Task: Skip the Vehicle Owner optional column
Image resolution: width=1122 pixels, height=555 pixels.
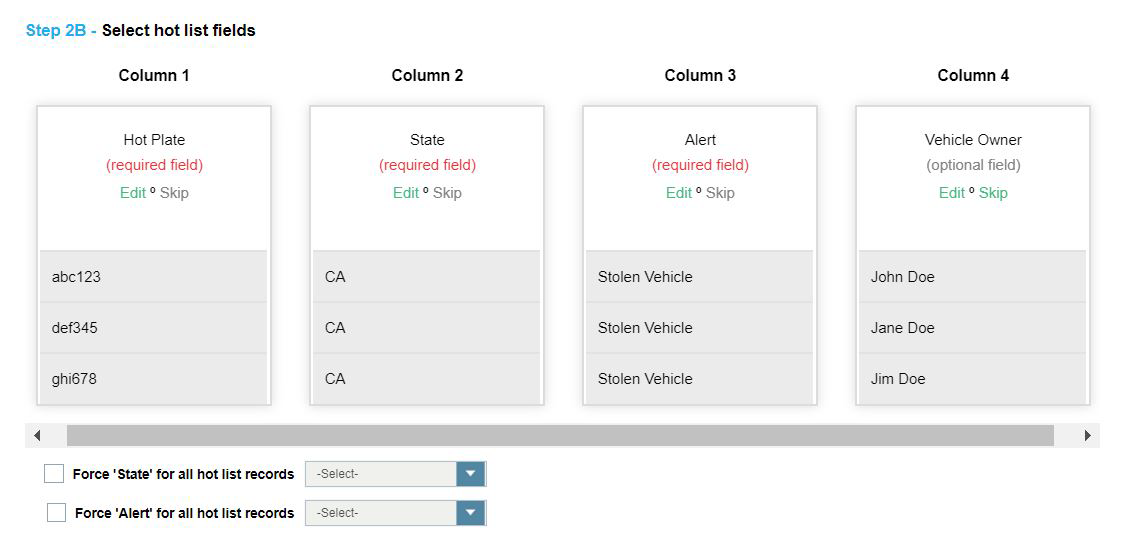Action: [993, 193]
